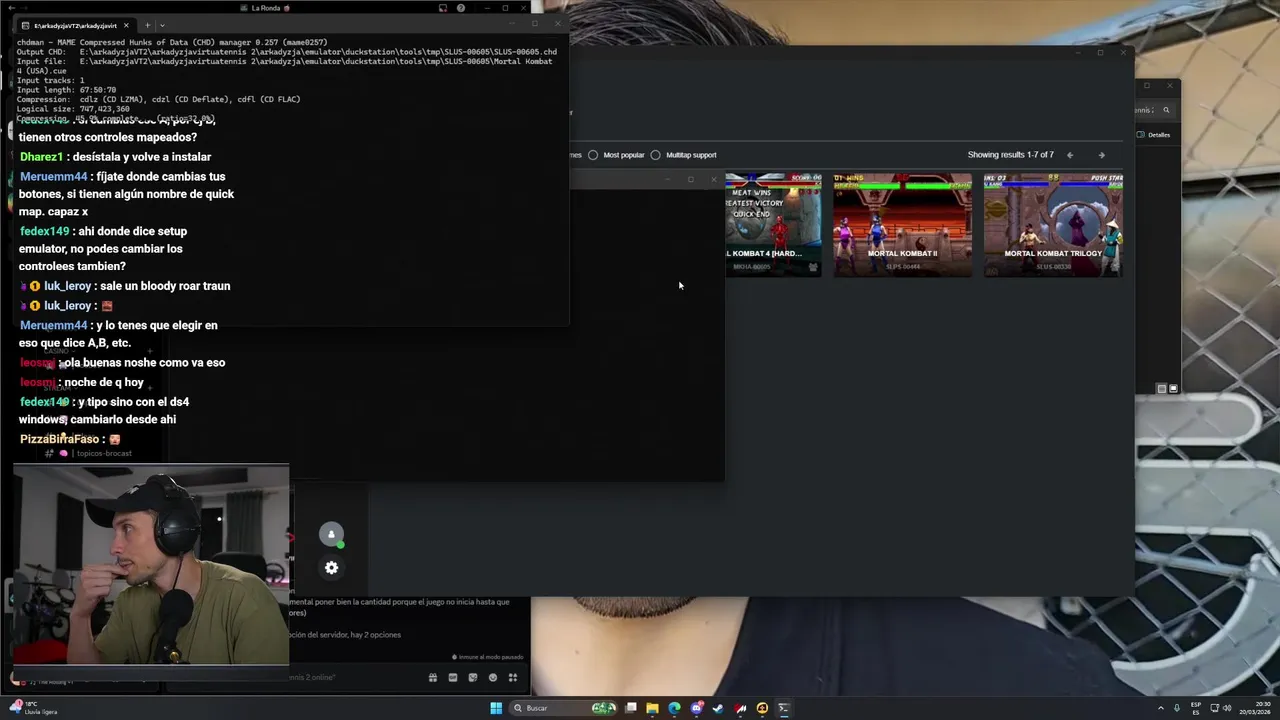Click the search magnifier icon in back window
The height and width of the screenshot is (720, 1280).
pyautogui.click(x=1166, y=110)
